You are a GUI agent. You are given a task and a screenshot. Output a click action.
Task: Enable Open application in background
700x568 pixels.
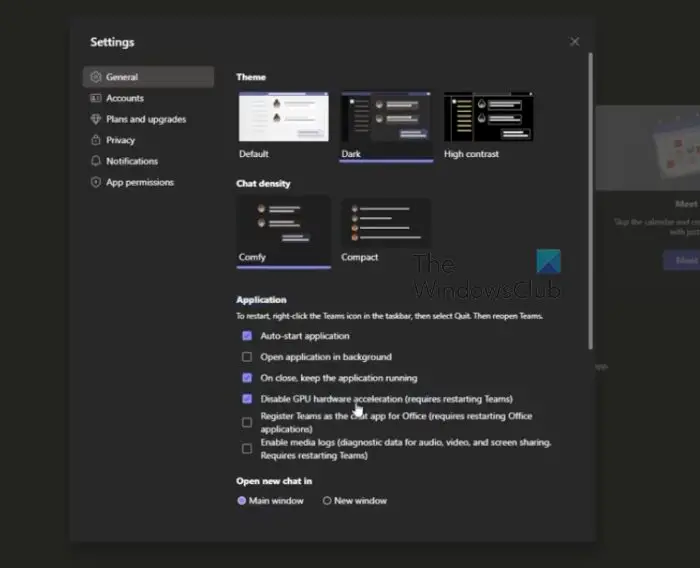(247, 357)
